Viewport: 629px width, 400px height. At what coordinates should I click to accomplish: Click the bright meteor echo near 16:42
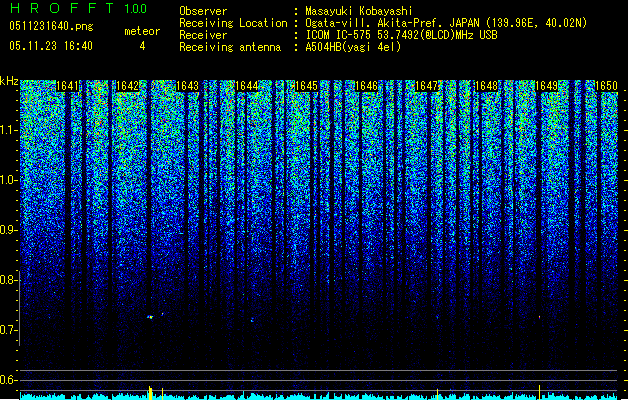tap(150, 317)
